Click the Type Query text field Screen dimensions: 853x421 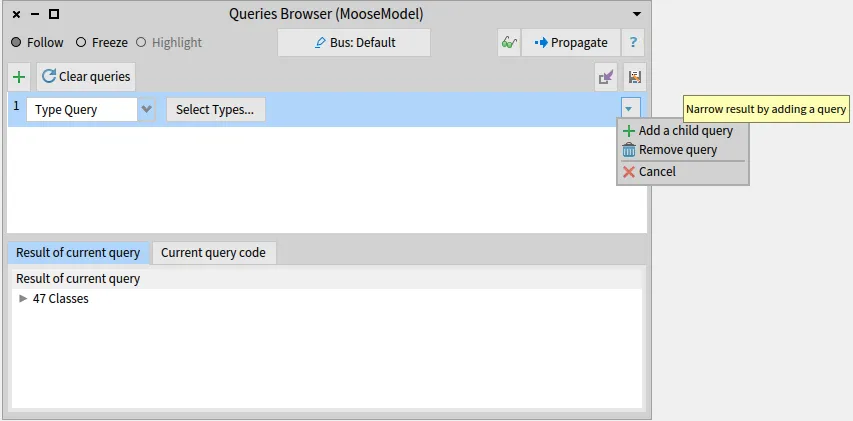click(82, 109)
